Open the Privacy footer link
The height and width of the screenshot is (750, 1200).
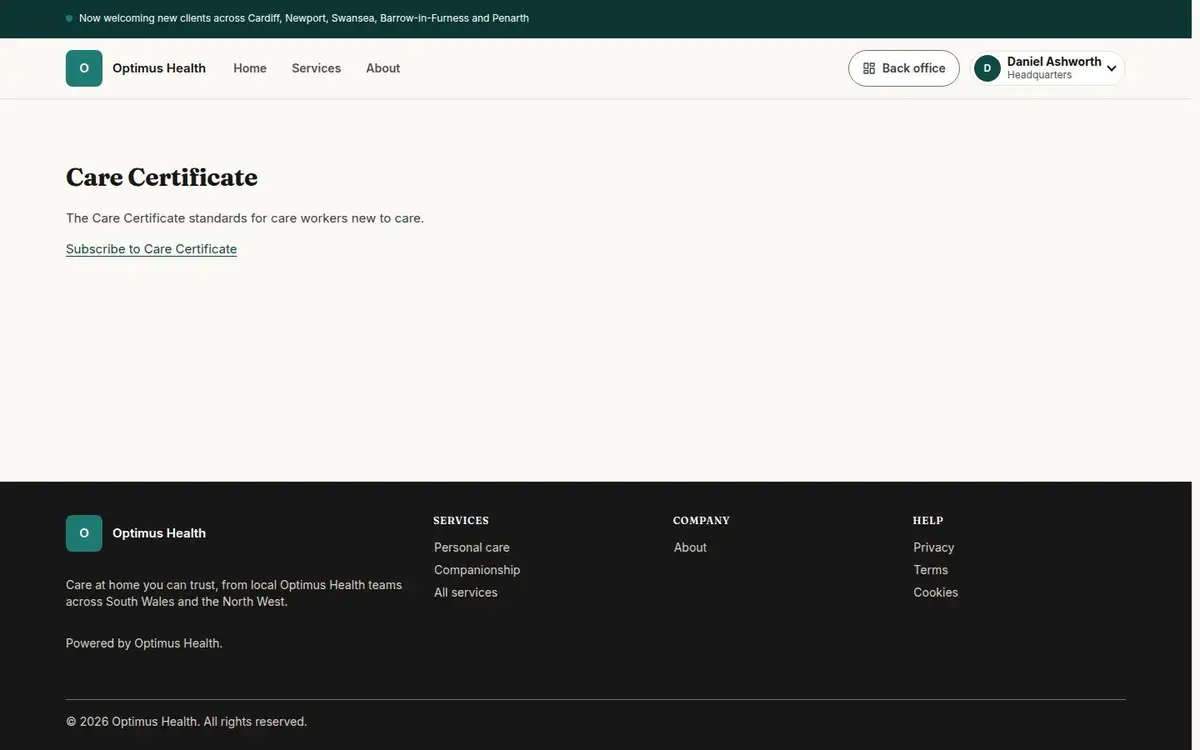pos(934,547)
